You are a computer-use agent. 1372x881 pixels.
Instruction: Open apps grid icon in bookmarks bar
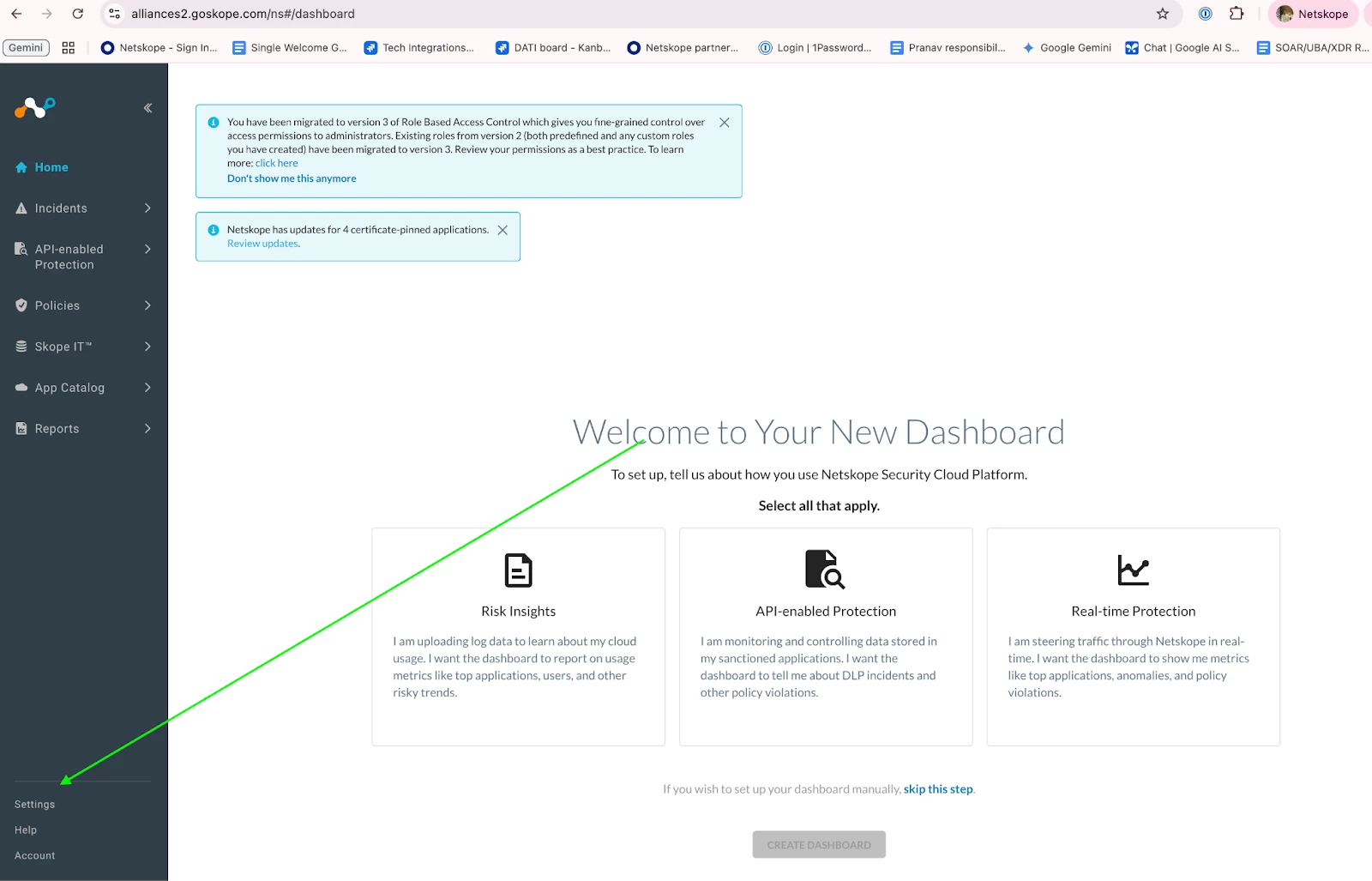[69, 48]
